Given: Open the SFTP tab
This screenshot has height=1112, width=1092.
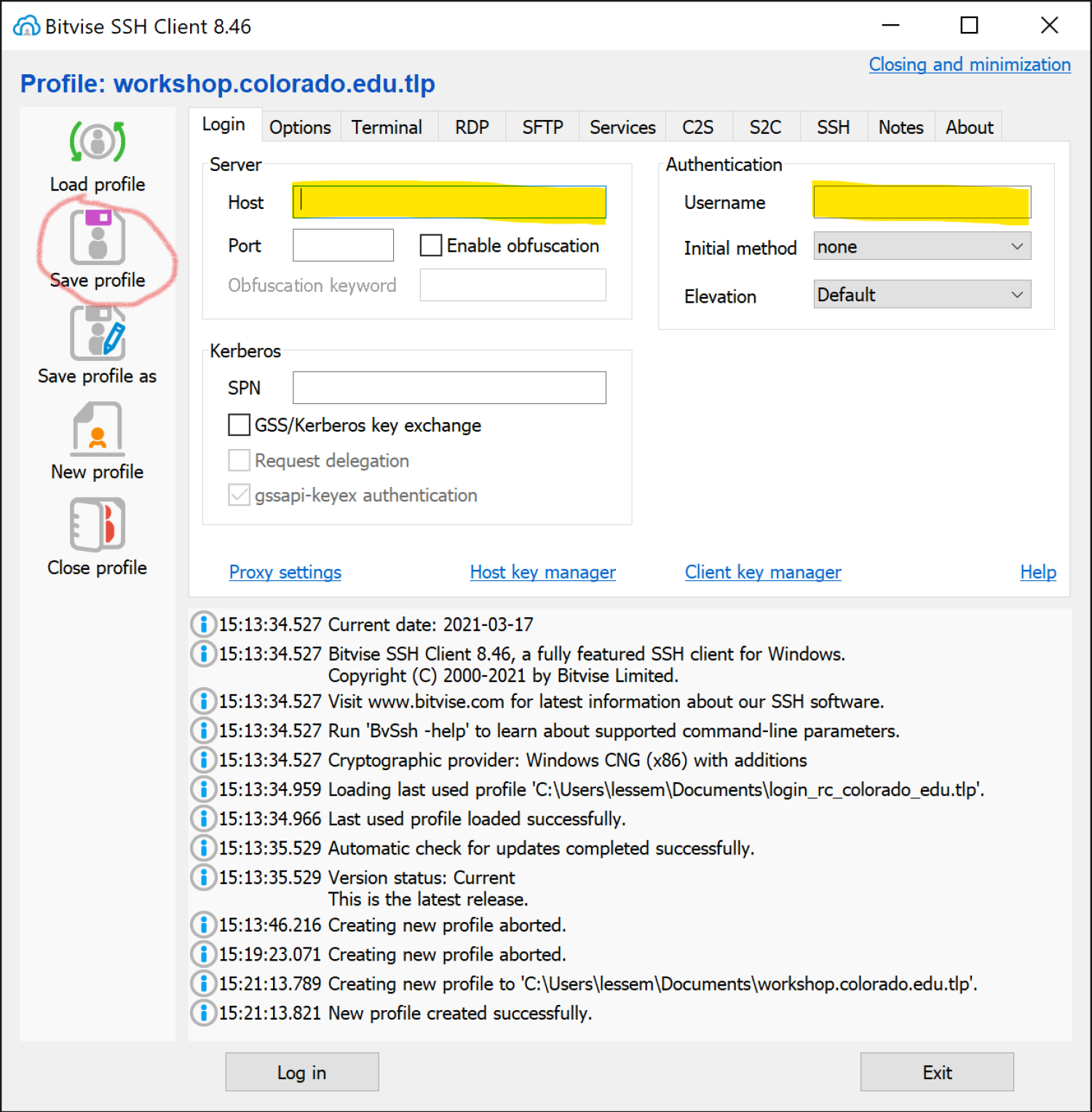Looking at the screenshot, I should point(542,127).
